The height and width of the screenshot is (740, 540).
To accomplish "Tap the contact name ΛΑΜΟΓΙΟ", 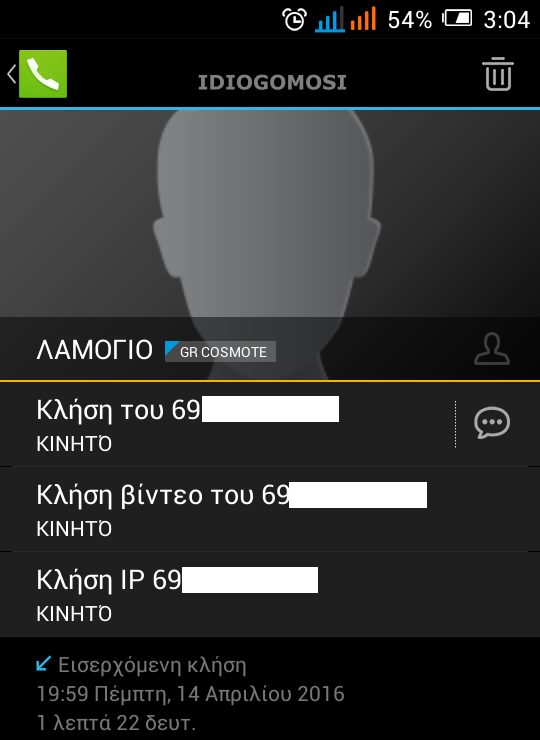I will click(94, 350).
